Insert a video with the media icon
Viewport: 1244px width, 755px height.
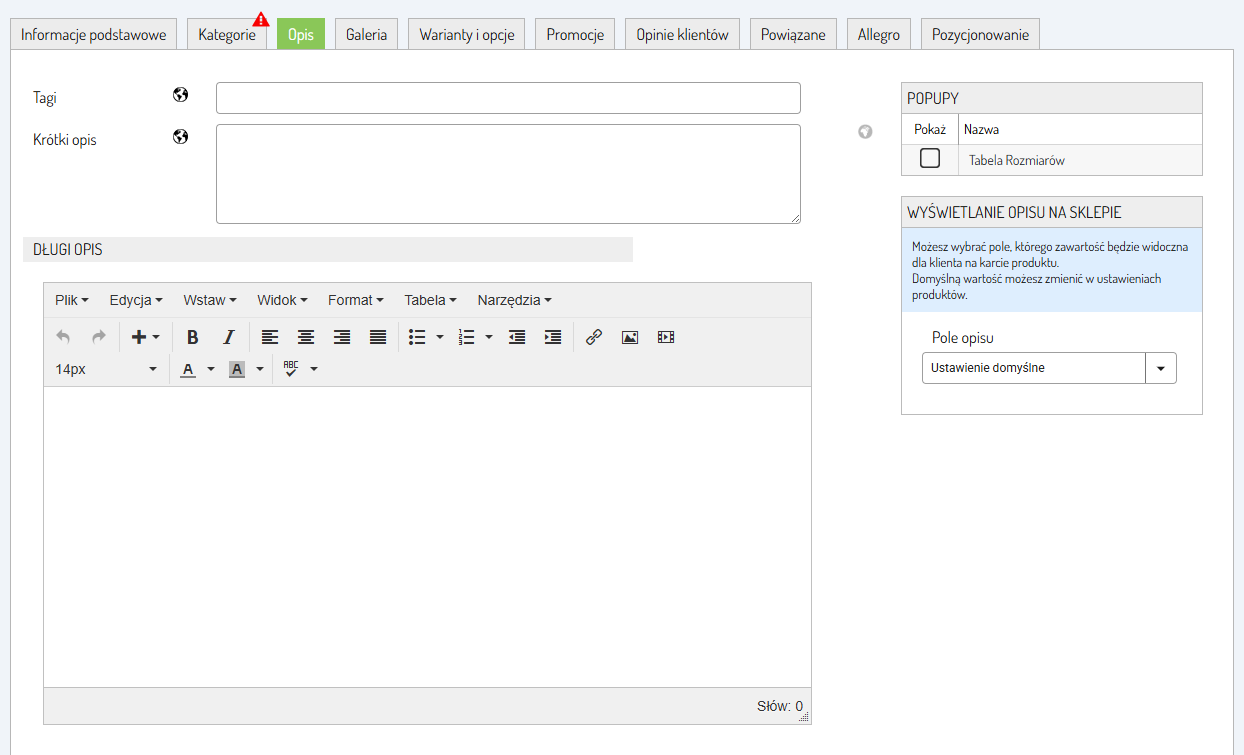point(666,338)
